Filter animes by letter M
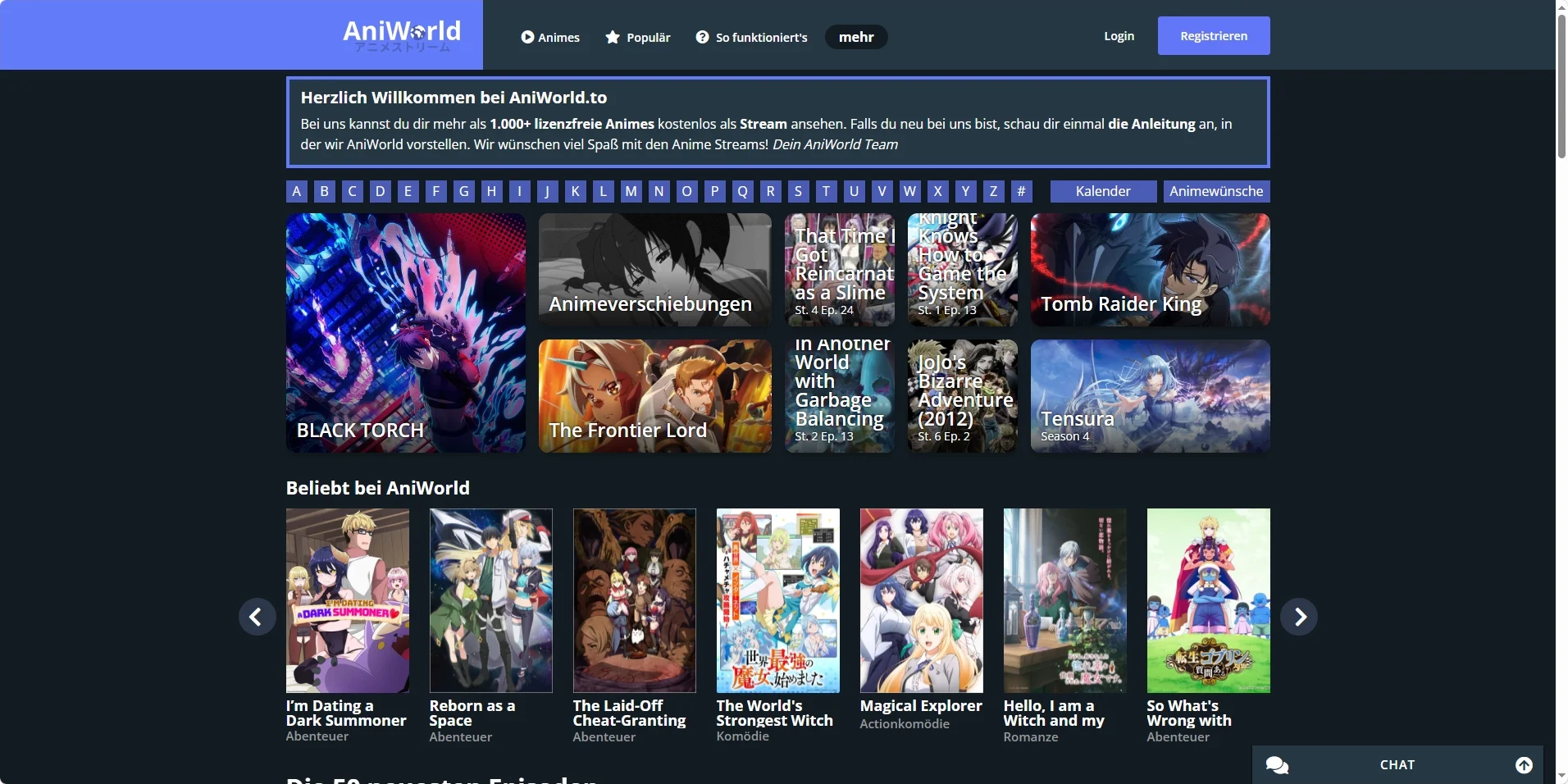Viewport: 1568px width, 784px height. click(x=631, y=191)
